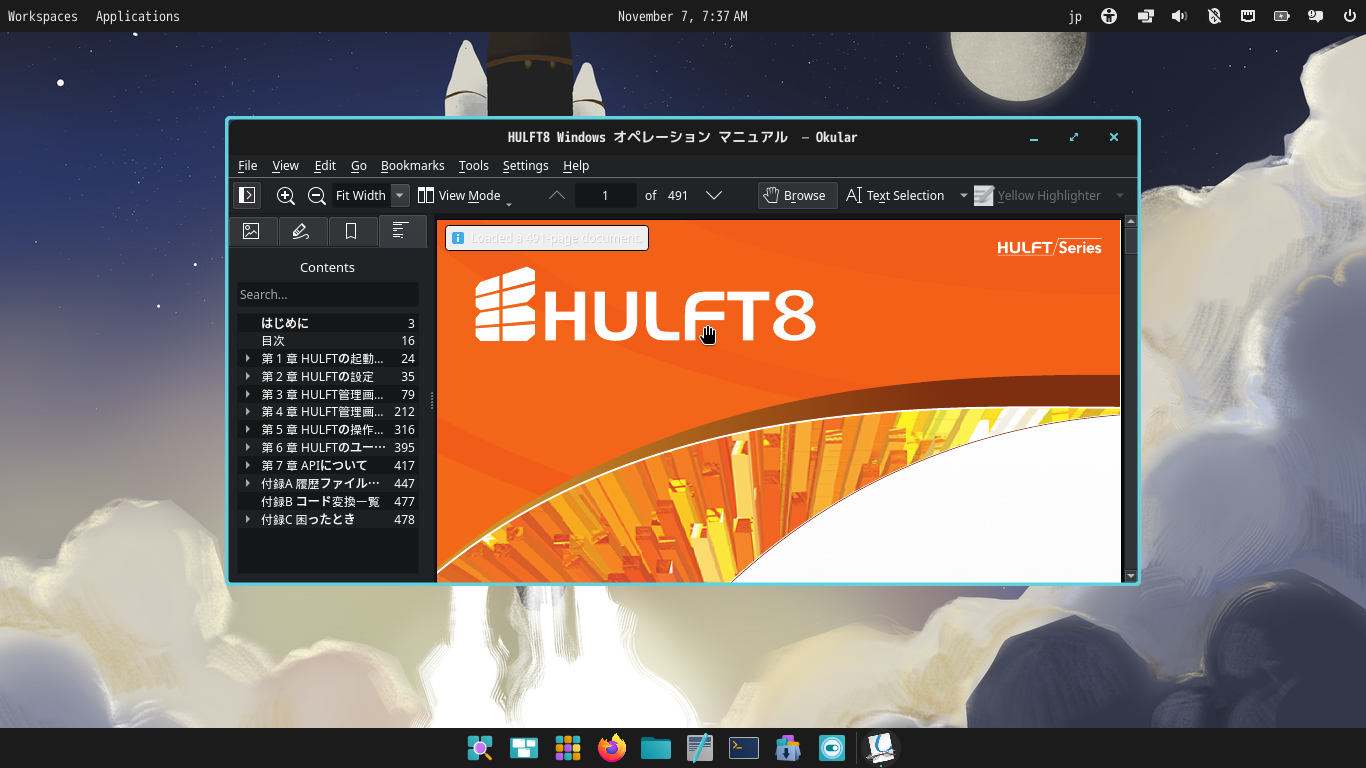Show the Bookmarks sidebar tab

coord(351,231)
